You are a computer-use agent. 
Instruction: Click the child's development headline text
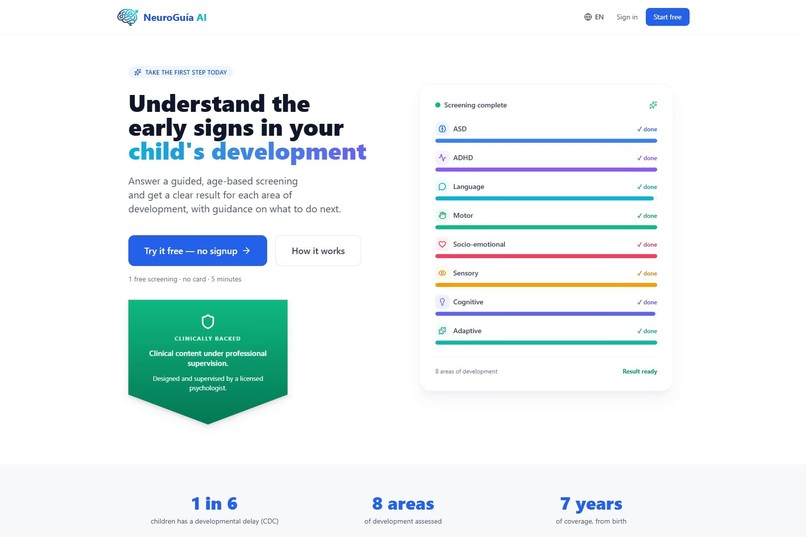[247, 152]
